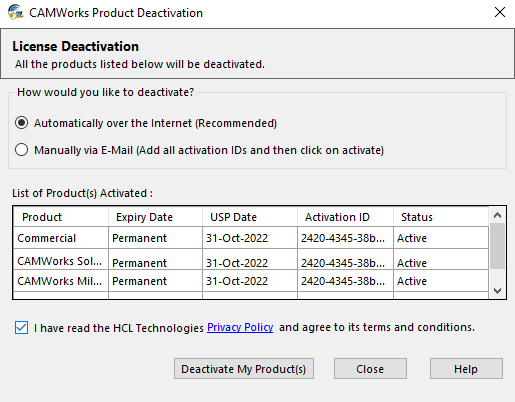
Task: Uncheck the HCL Technologies privacy agreement checkbox
Action: pyautogui.click(x=21, y=328)
